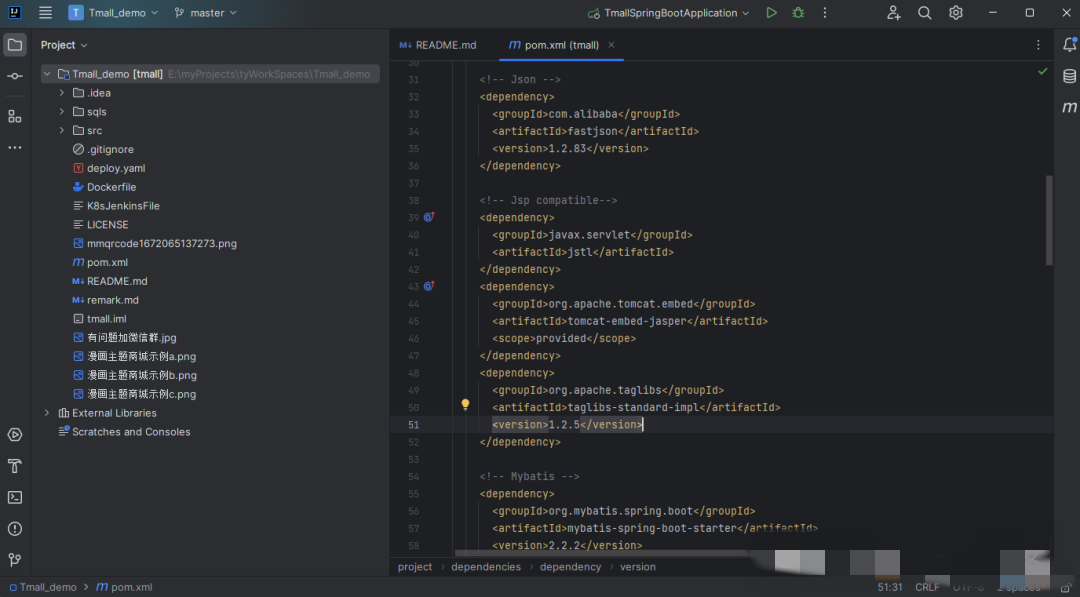Open the Git tool window
1080x597 pixels.
(14, 560)
